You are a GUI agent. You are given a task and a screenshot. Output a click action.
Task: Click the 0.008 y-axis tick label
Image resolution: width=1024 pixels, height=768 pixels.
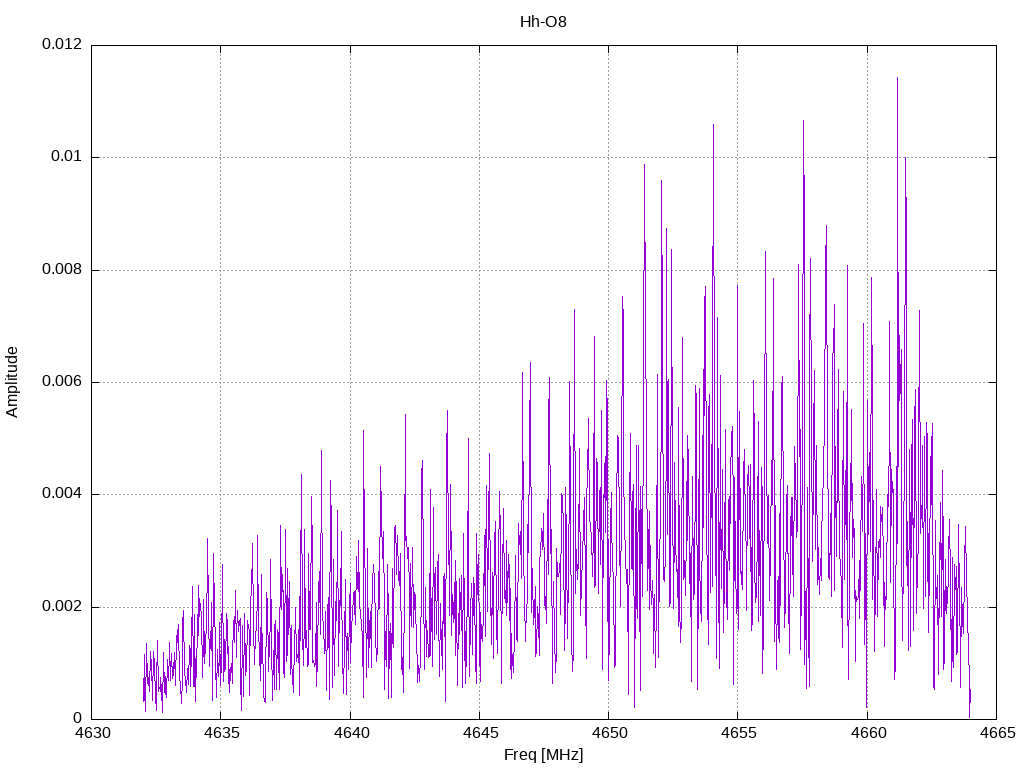[x=62, y=269]
